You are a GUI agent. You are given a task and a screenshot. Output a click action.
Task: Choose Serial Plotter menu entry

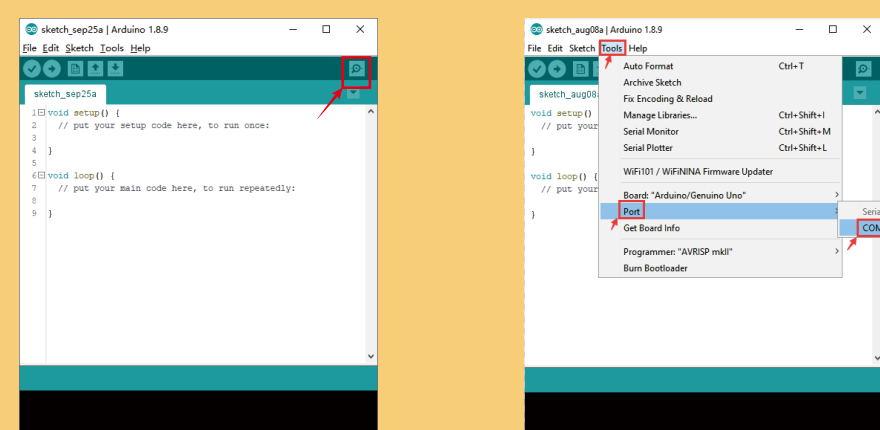(x=721, y=148)
